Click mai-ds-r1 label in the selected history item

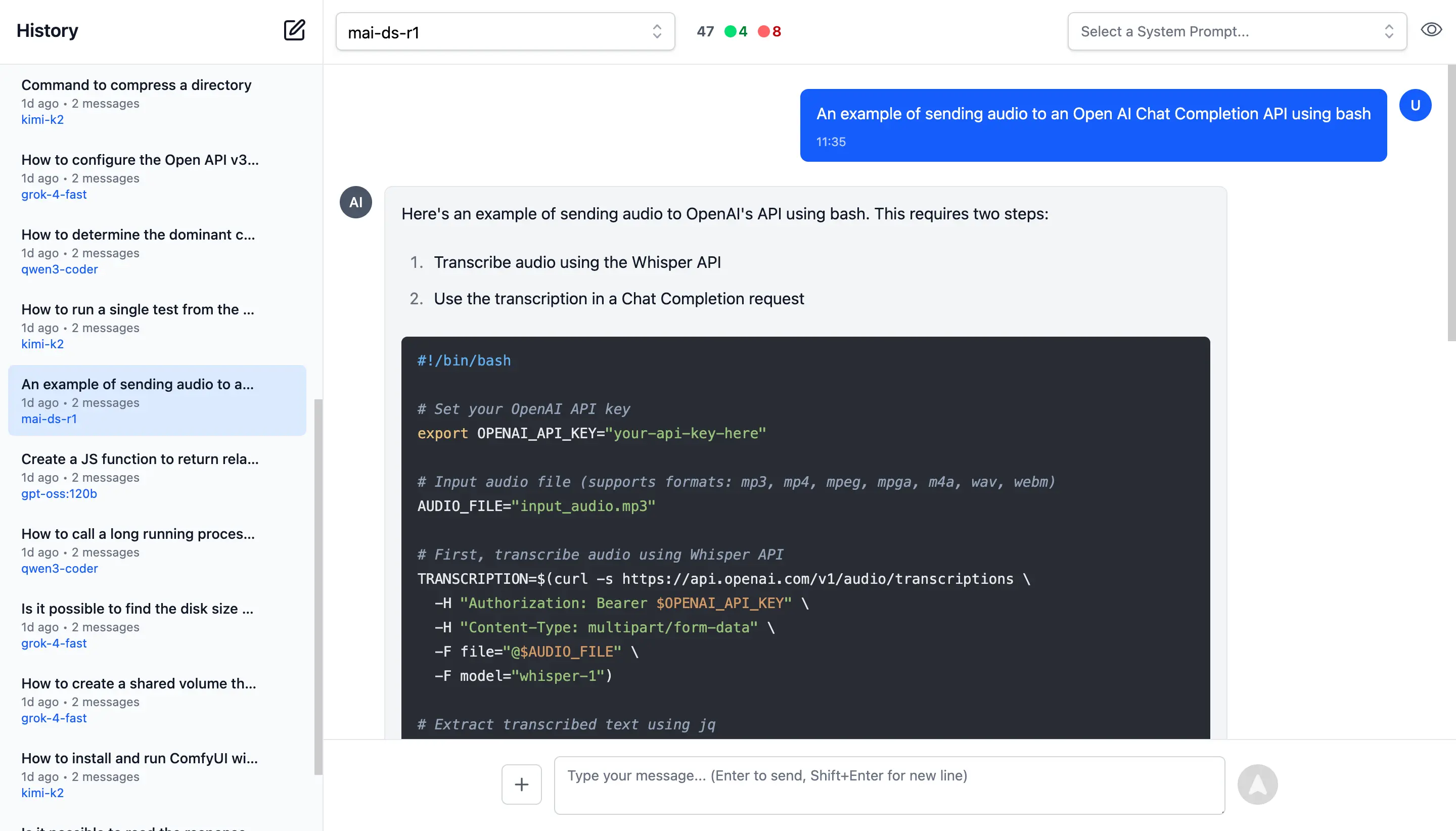pyautogui.click(x=49, y=419)
